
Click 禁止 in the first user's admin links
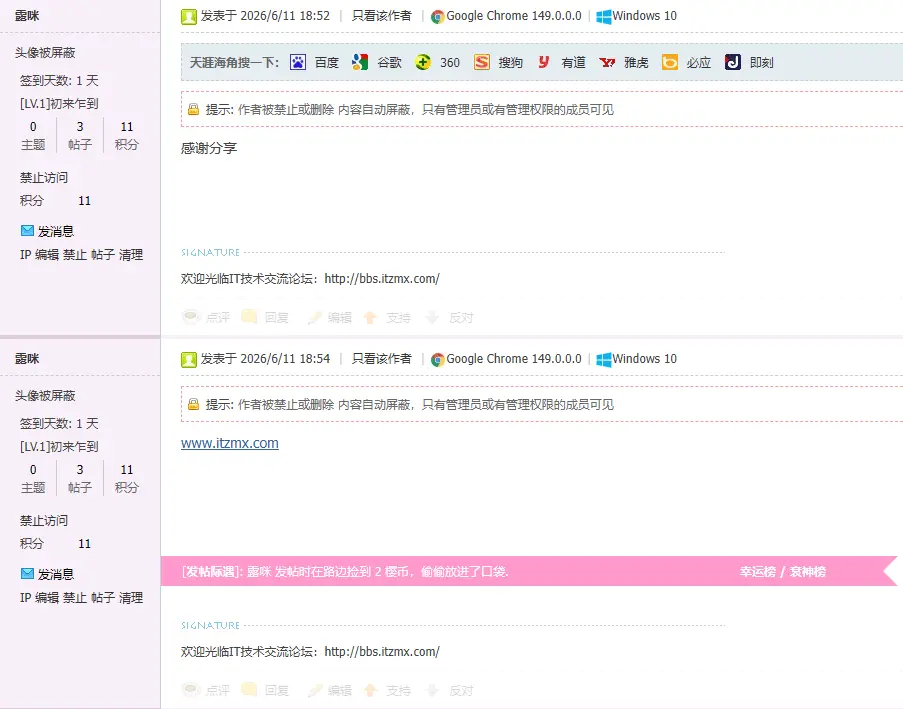tap(75, 255)
